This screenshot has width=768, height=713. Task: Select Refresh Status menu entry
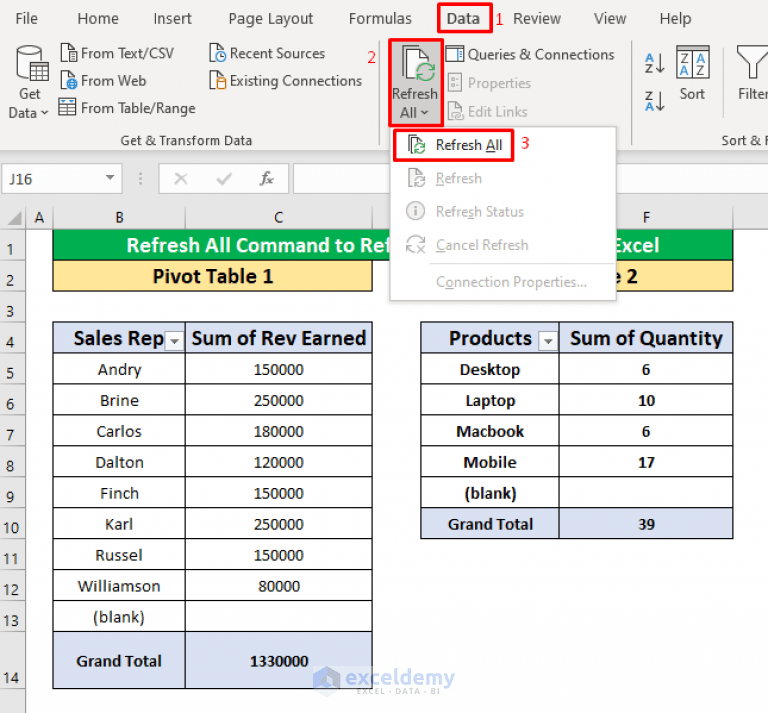tap(503, 212)
